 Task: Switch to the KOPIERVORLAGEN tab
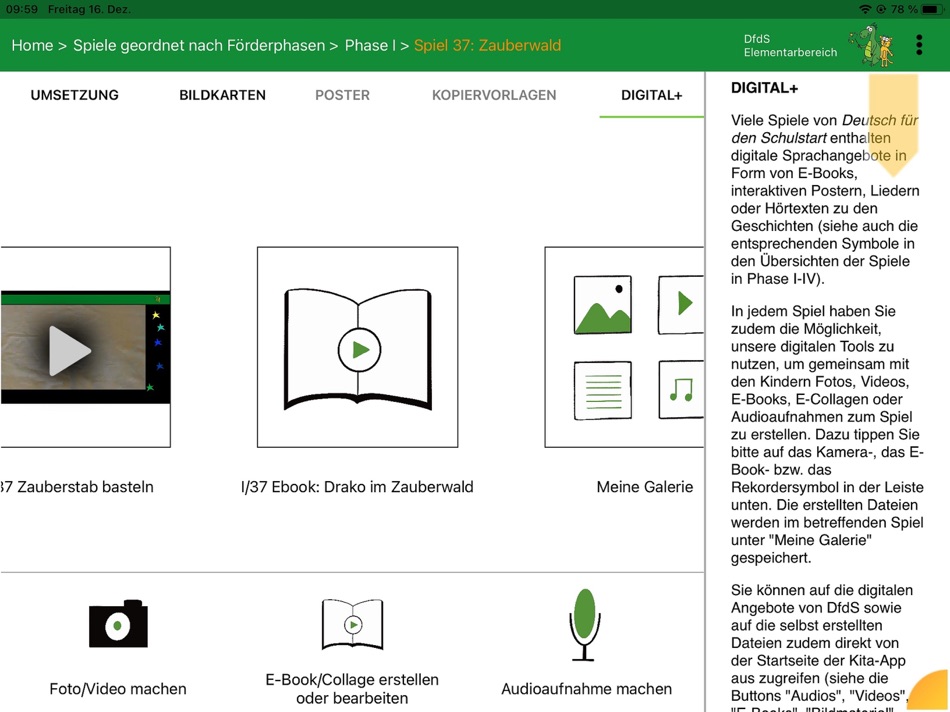494,95
